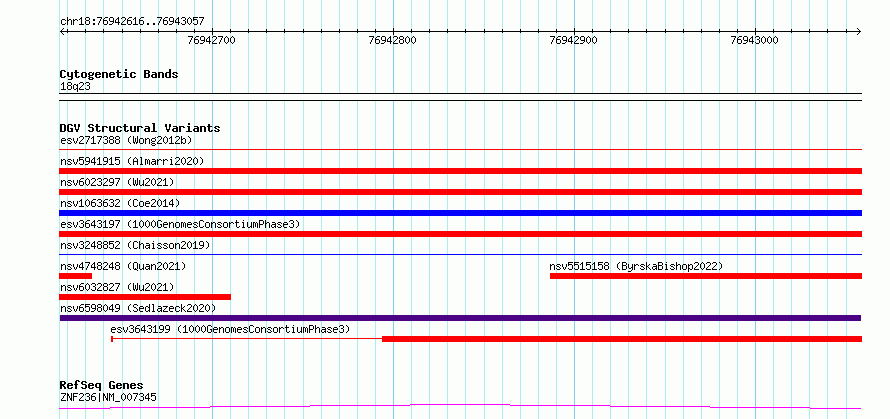Open variant nsv1063632 (Coe2014) label
The height and width of the screenshot is (419, 890).
120,203
